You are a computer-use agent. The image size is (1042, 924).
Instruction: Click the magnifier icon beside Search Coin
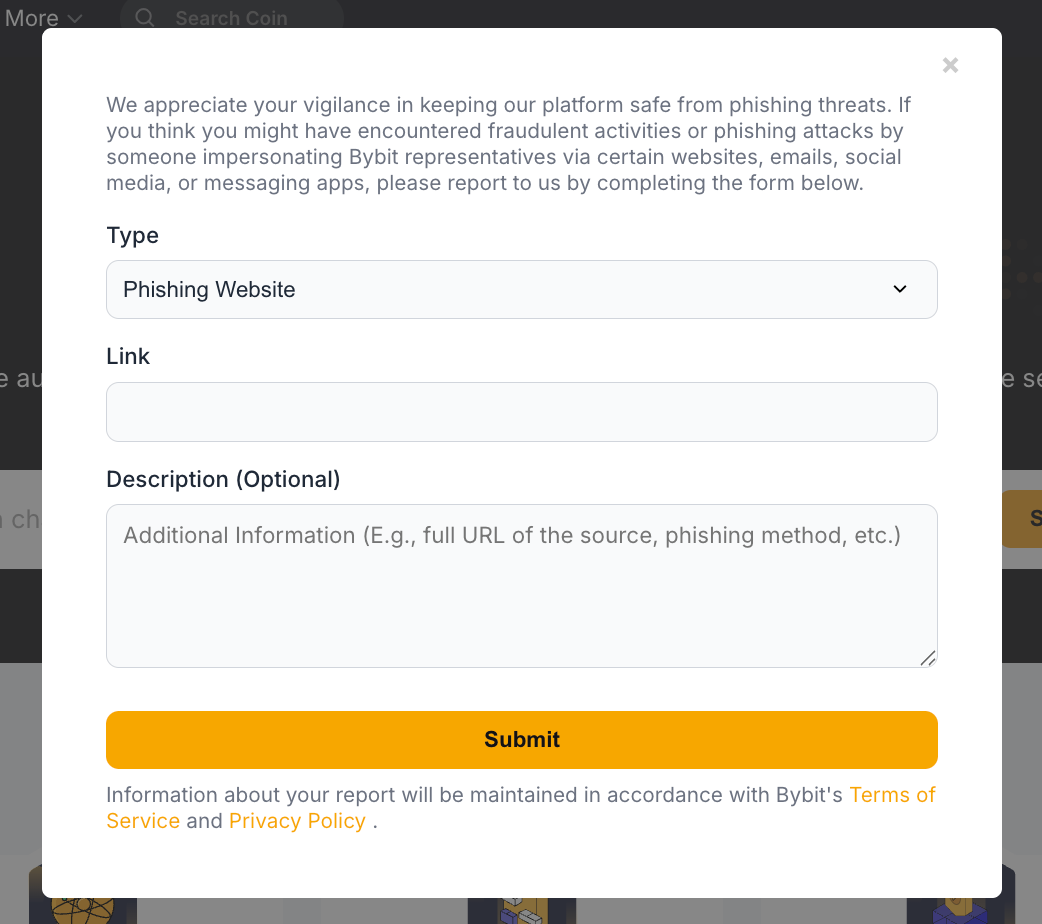click(x=145, y=17)
